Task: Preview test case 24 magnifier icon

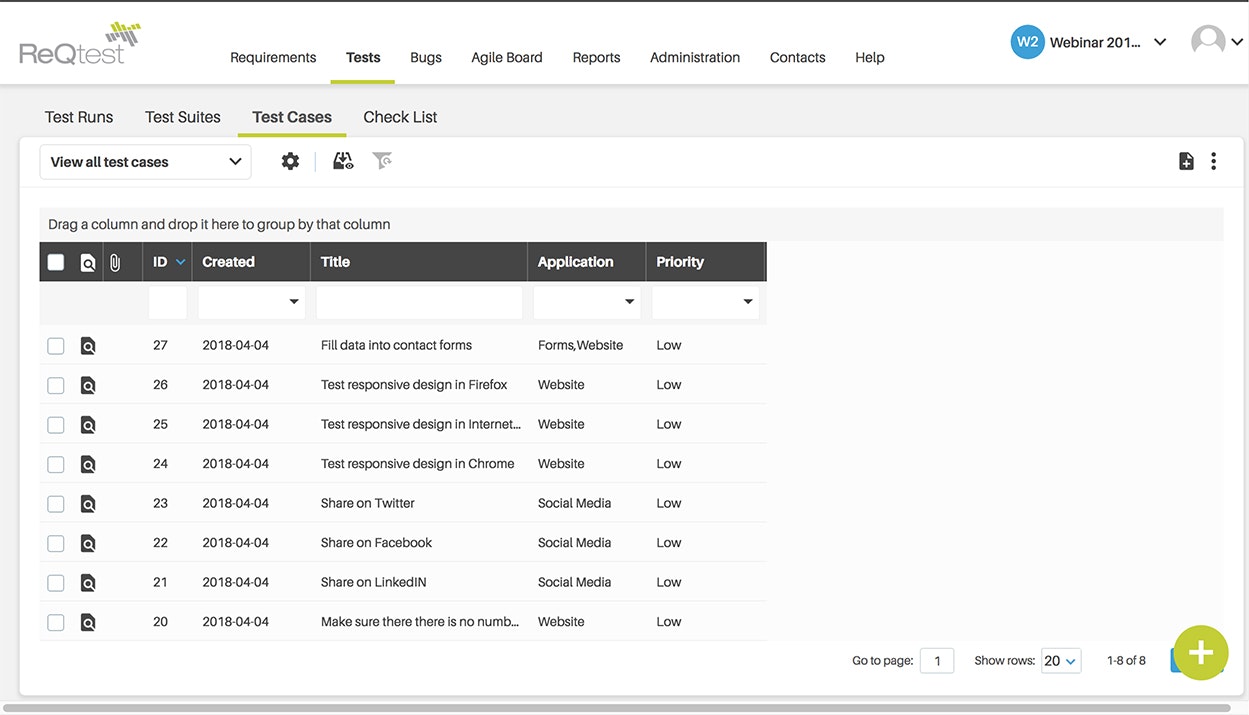Action: 88,464
